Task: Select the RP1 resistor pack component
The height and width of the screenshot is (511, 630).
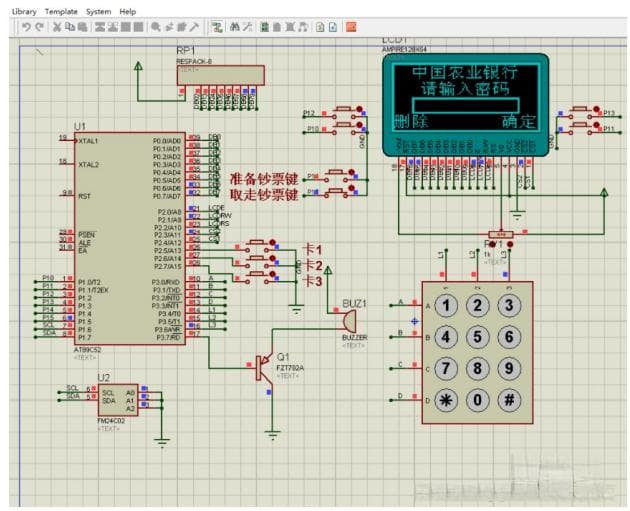Action: click(221, 75)
